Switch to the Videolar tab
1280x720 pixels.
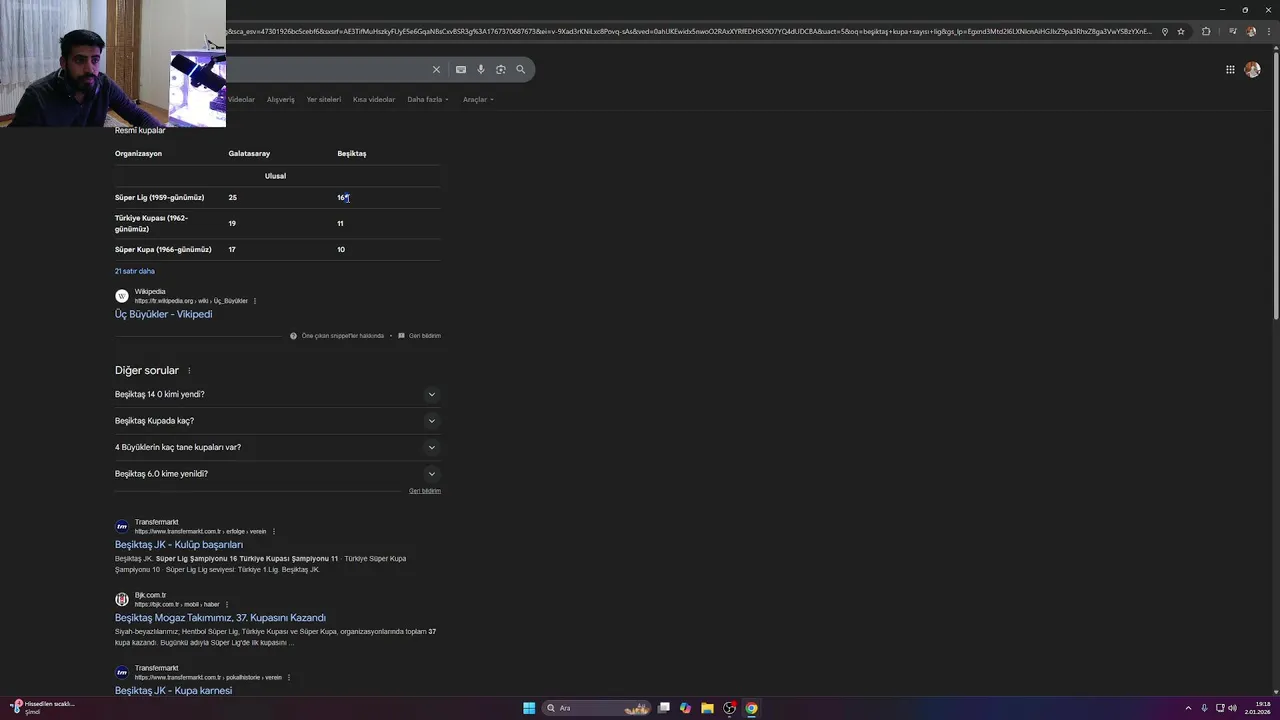pyautogui.click(x=241, y=99)
